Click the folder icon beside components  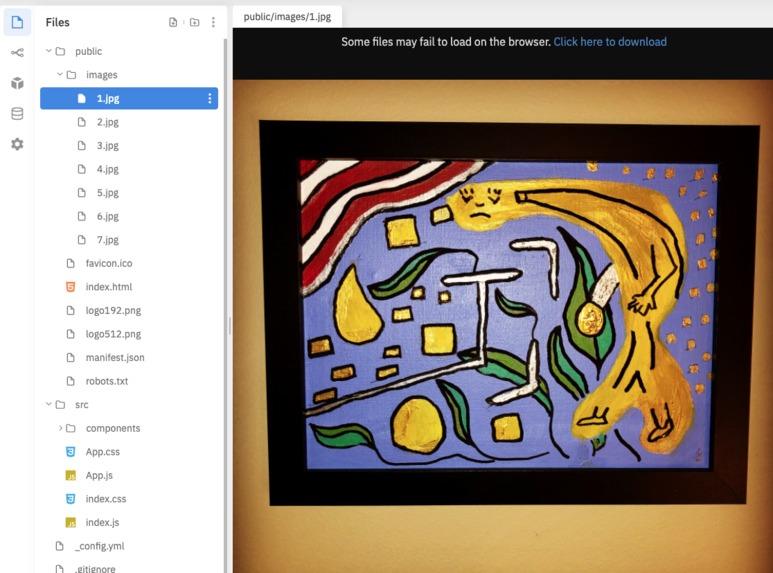point(71,428)
